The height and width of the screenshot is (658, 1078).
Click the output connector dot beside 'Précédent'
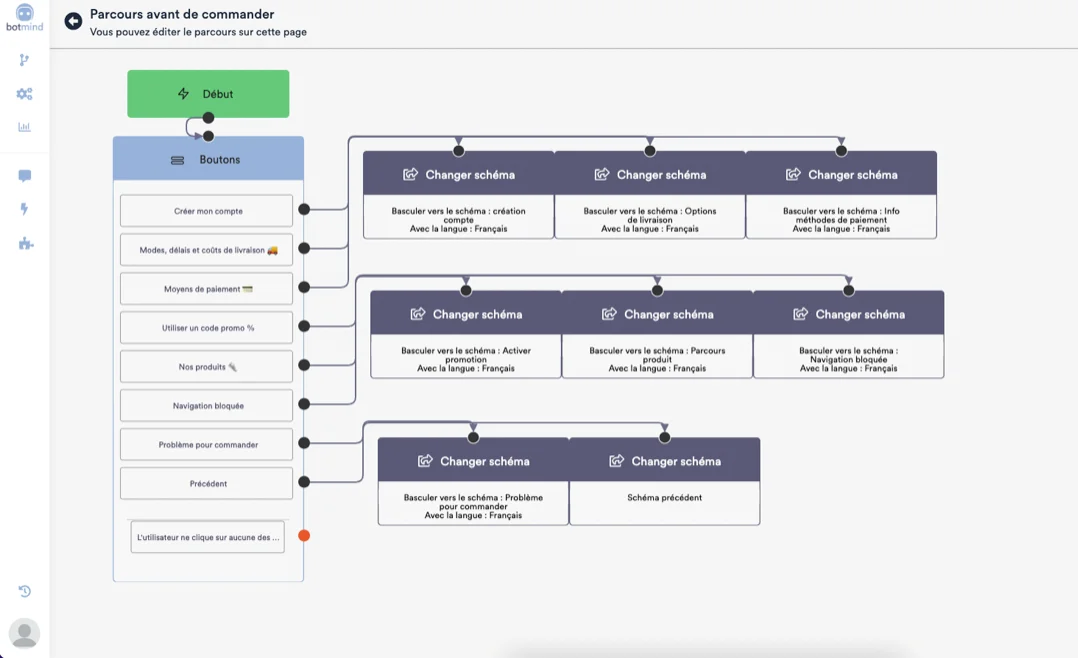click(x=304, y=482)
